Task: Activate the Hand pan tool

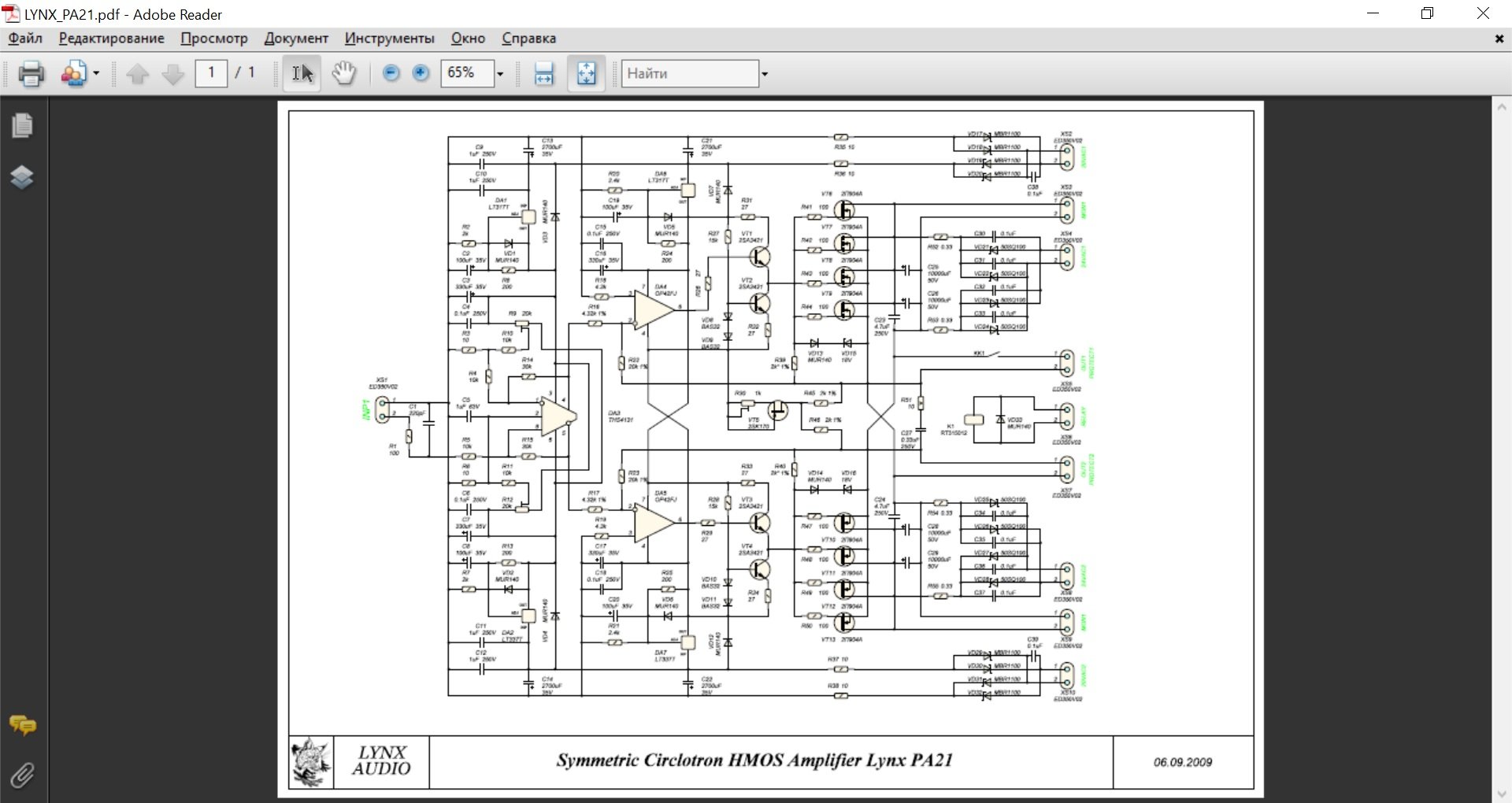Action: pos(344,74)
